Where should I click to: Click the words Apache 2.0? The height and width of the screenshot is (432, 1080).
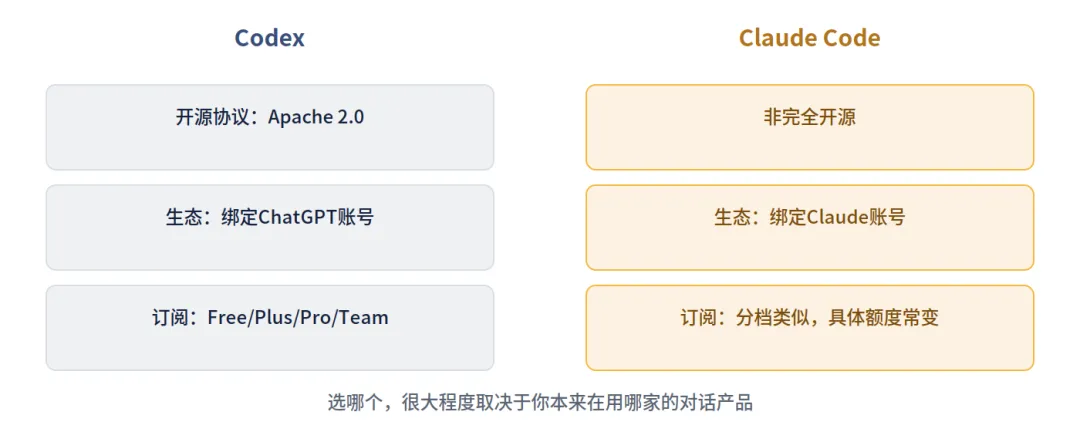315,117
